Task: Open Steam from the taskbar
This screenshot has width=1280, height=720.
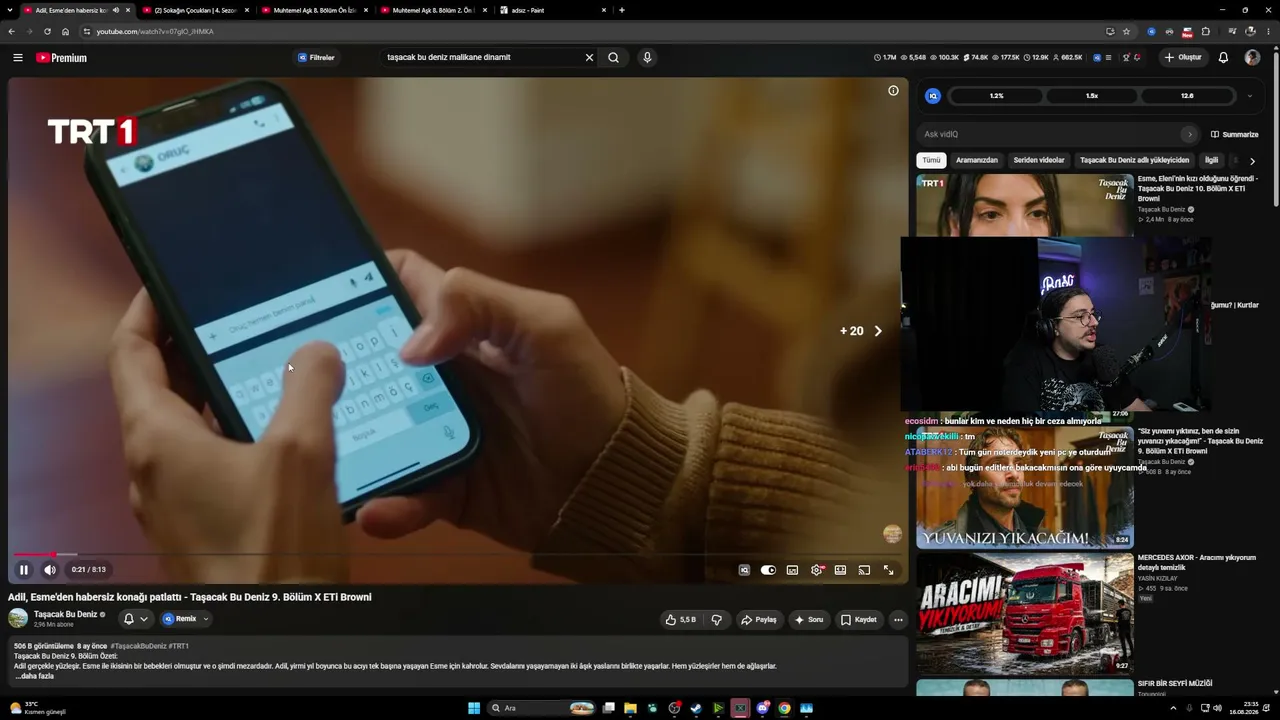Action: (696, 708)
